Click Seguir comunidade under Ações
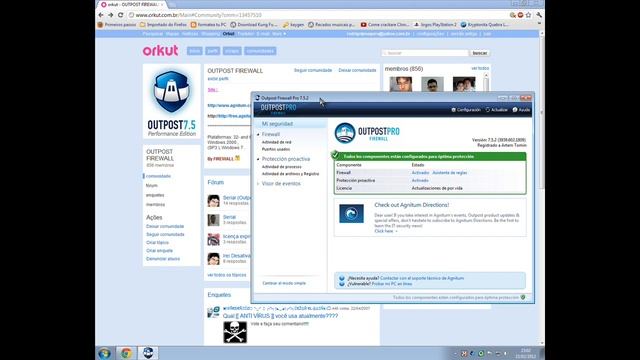The width and height of the screenshot is (640, 360). (165, 234)
